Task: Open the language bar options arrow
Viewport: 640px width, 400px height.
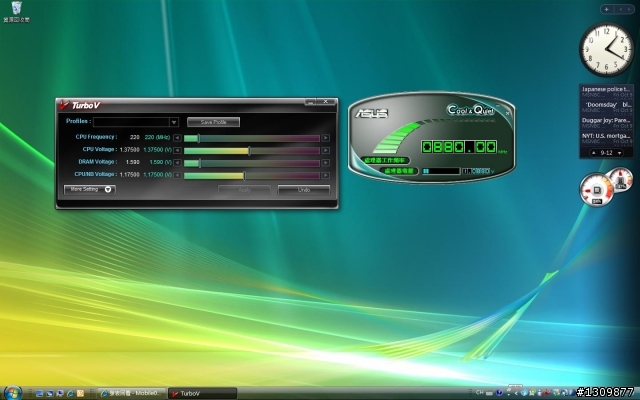Action: (x=508, y=394)
